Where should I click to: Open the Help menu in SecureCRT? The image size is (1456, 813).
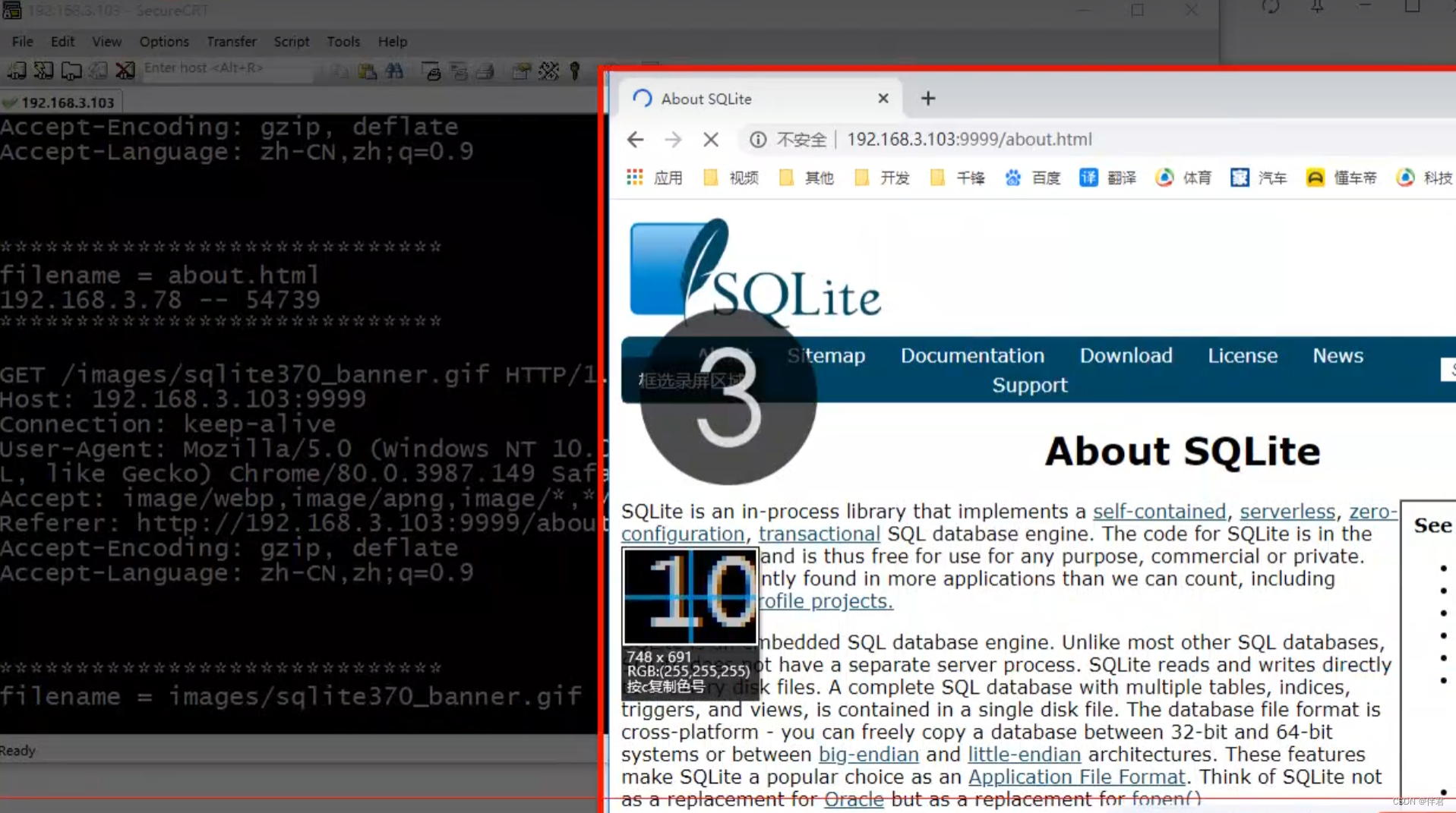click(x=393, y=42)
